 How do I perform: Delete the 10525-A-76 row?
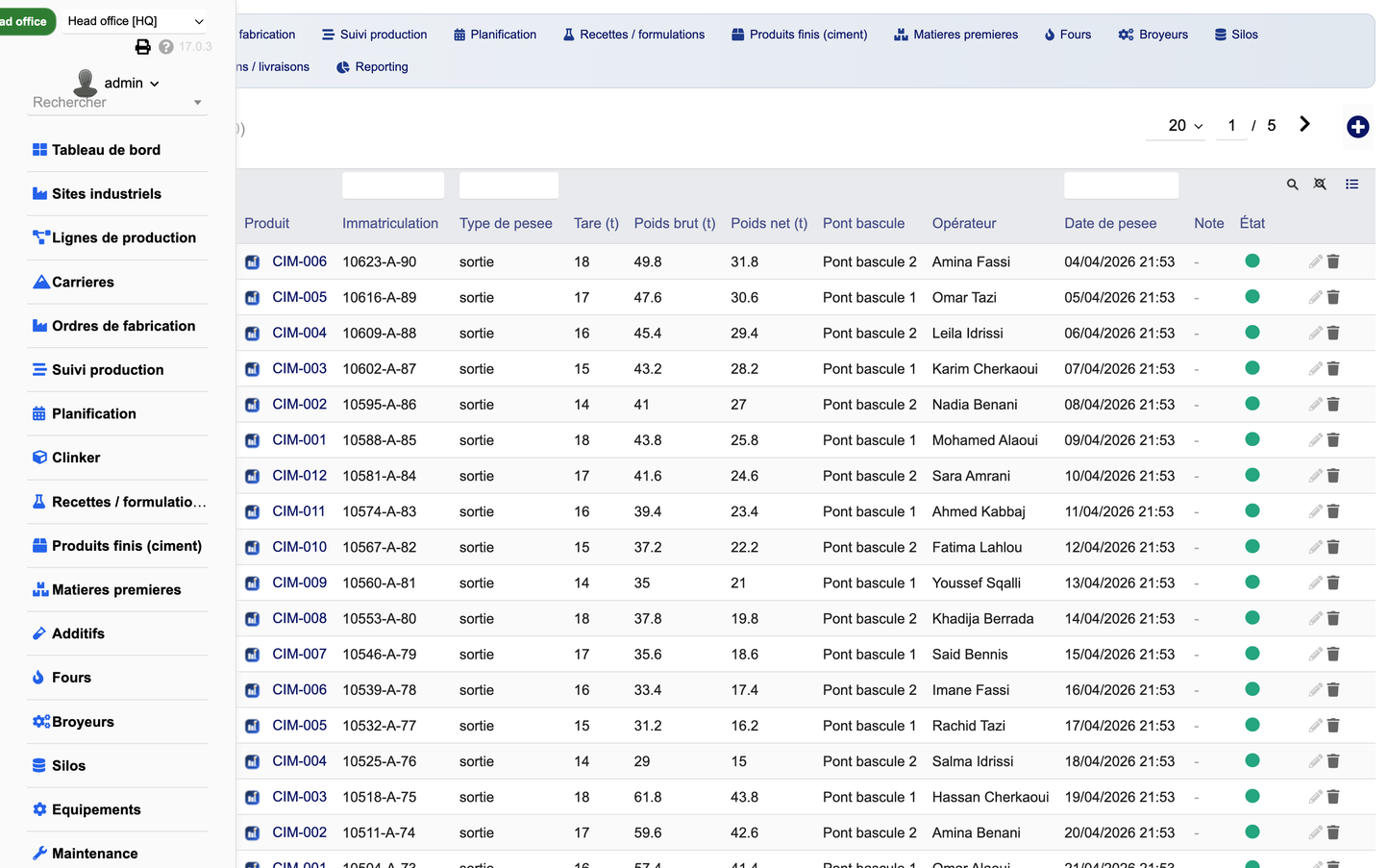(1333, 760)
